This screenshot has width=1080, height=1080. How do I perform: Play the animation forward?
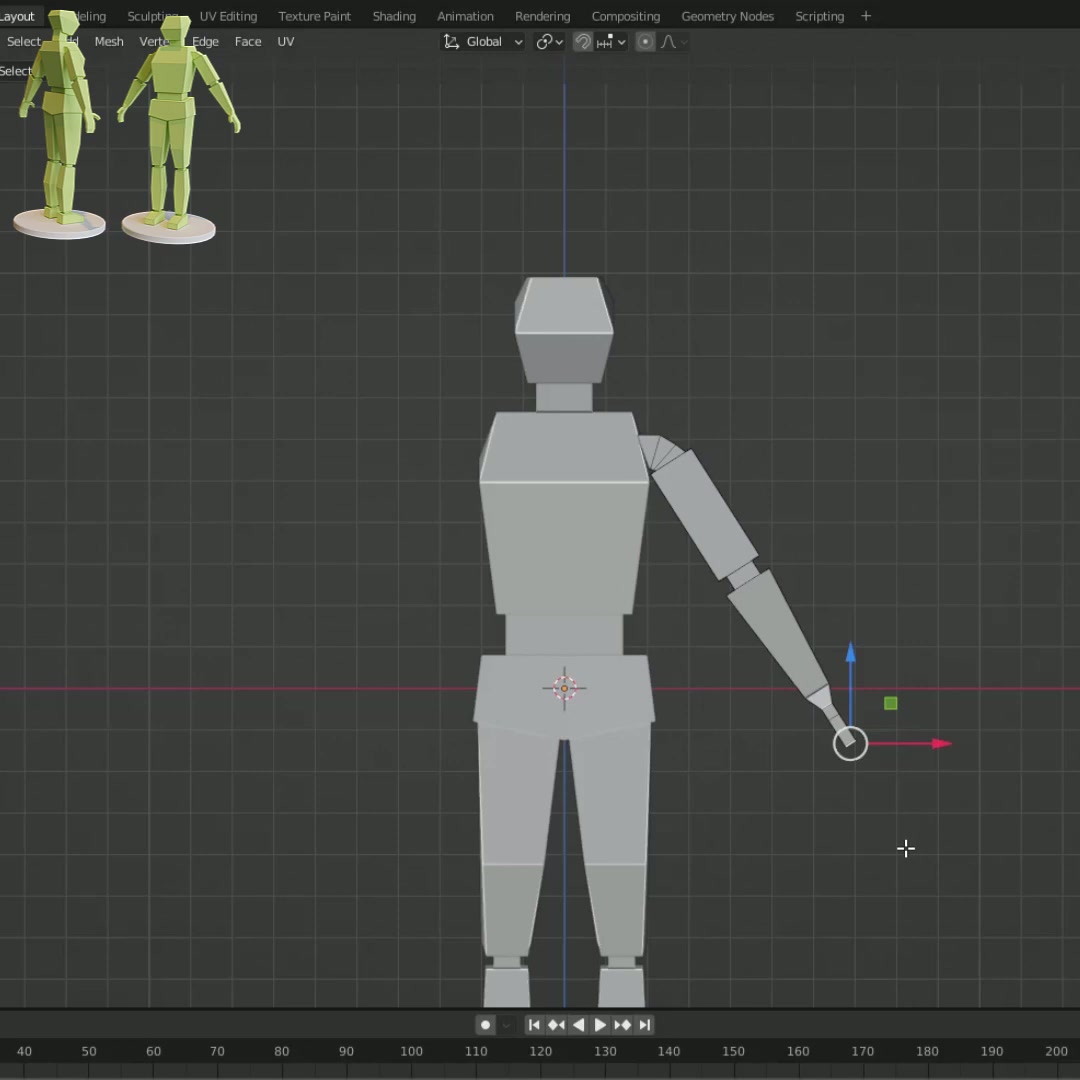point(600,1024)
